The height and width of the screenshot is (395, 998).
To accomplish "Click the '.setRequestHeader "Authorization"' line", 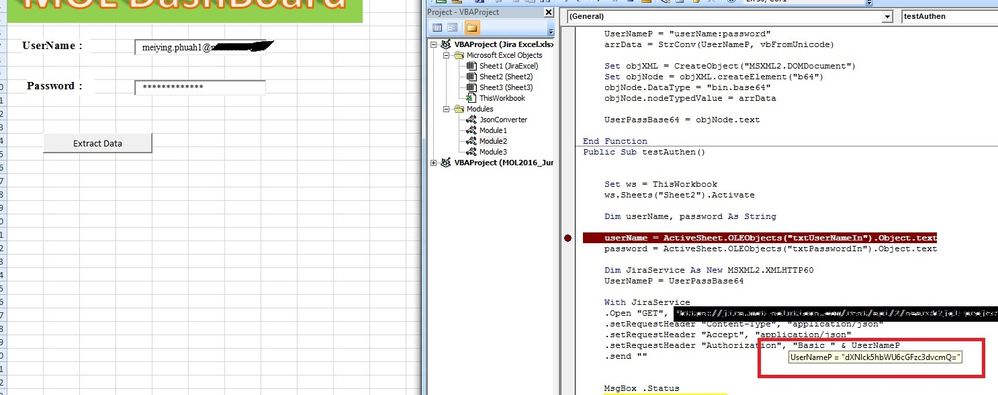I will coord(751,345).
